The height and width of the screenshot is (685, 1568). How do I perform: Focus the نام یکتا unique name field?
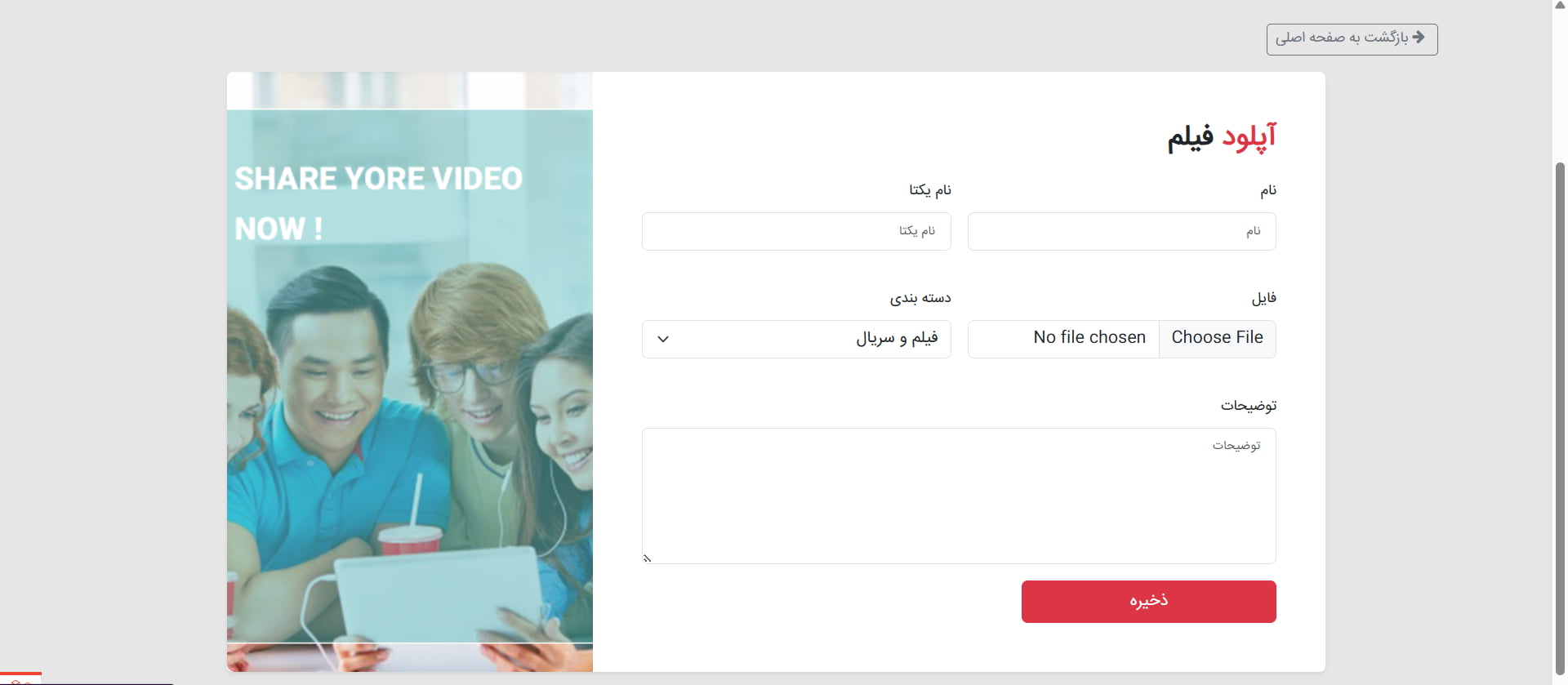796,231
